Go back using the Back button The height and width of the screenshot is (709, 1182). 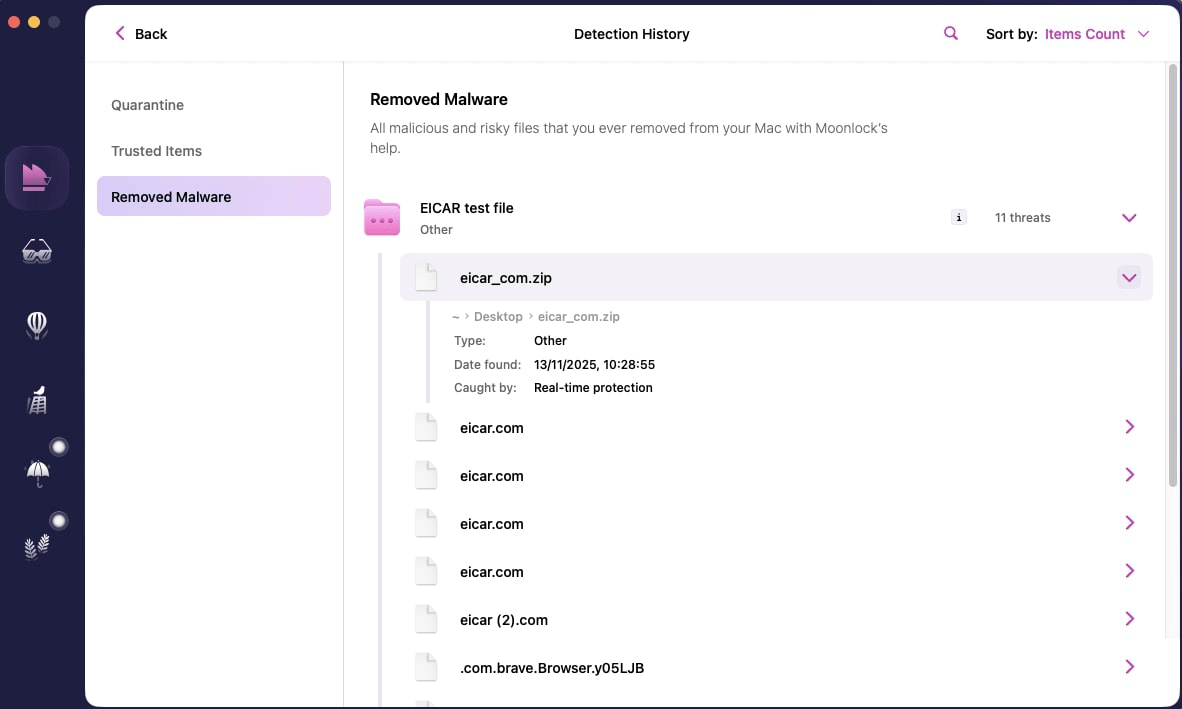(140, 33)
